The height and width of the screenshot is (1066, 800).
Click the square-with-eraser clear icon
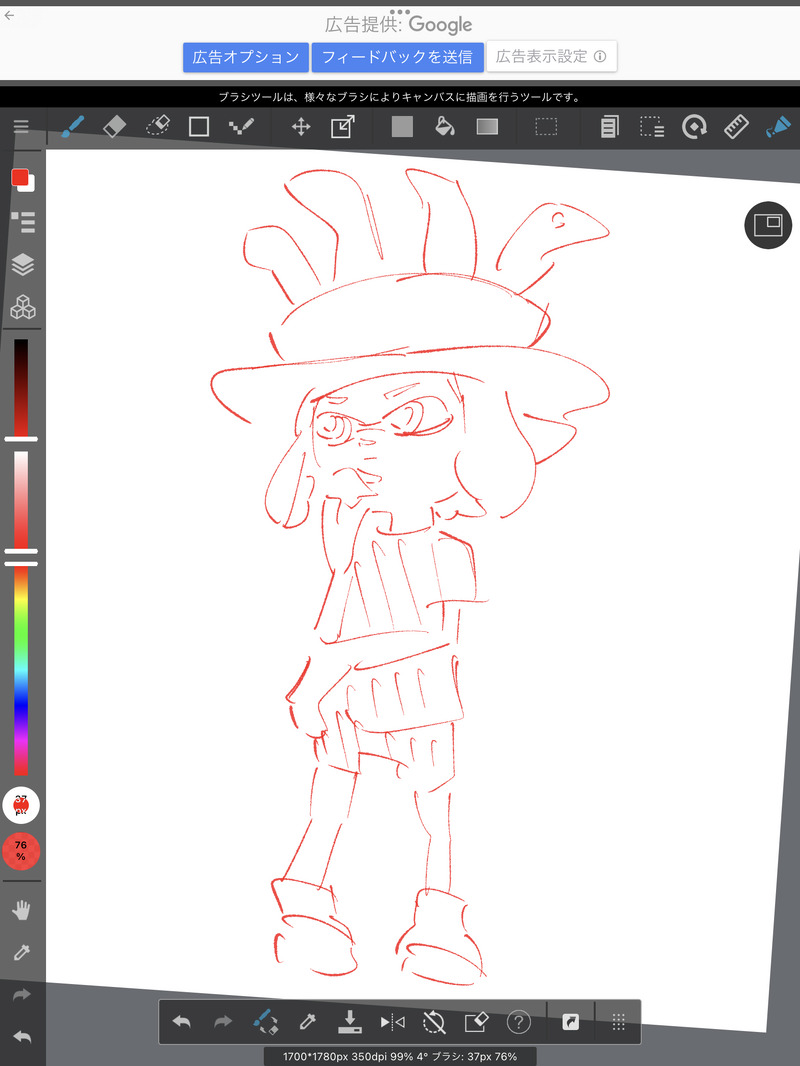[x=476, y=1021]
